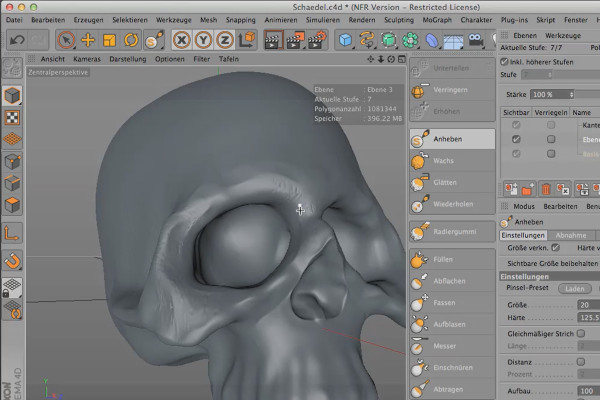Enable Polygons mode

coord(12,205)
